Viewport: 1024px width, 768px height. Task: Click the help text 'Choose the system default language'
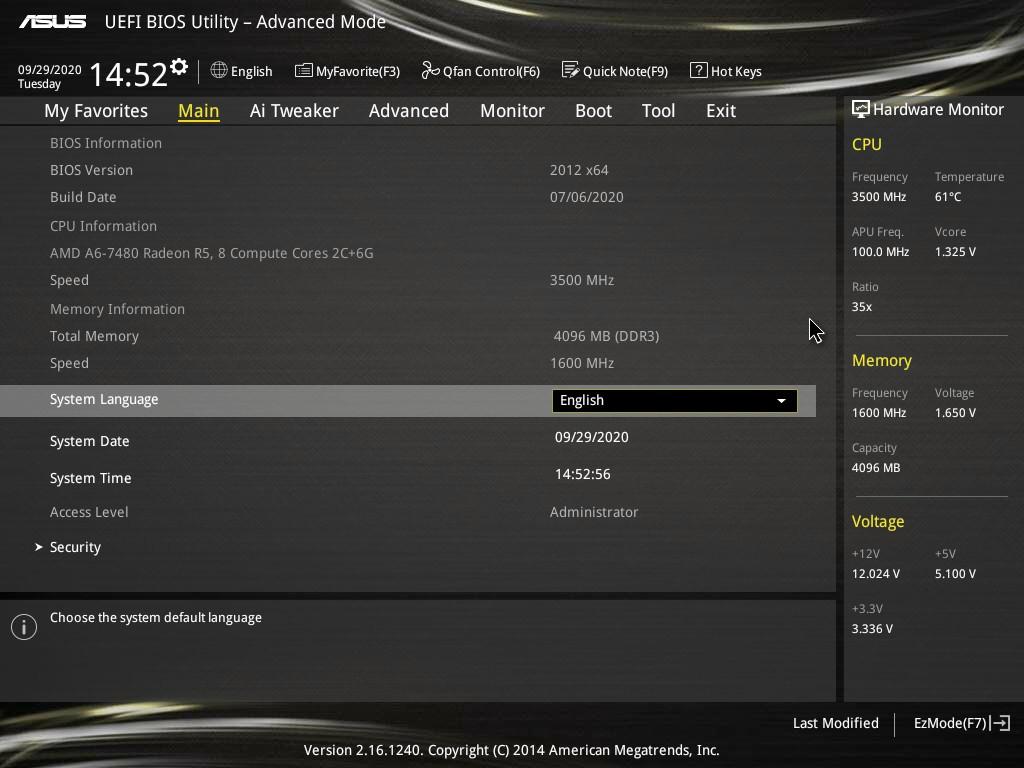(x=156, y=618)
